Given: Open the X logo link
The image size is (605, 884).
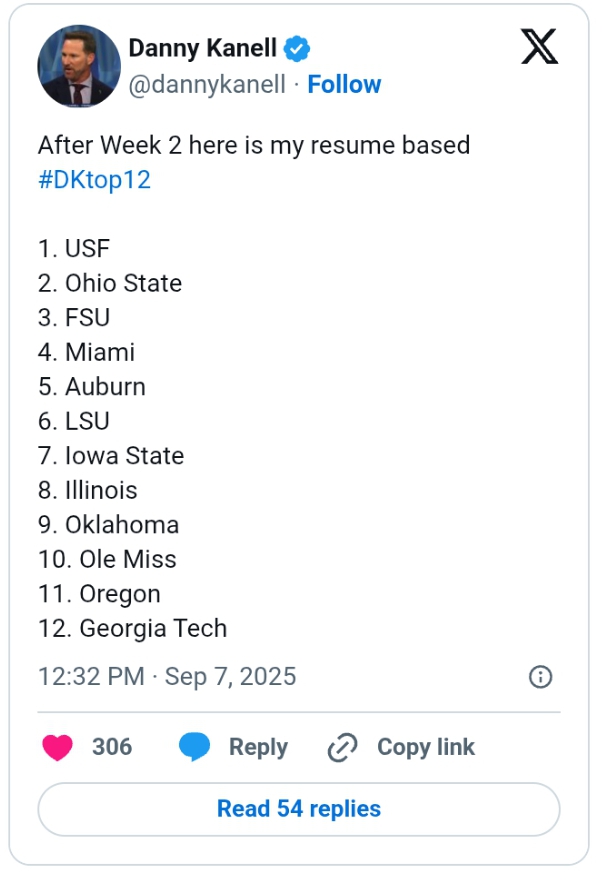Looking at the screenshot, I should click(539, 47).
